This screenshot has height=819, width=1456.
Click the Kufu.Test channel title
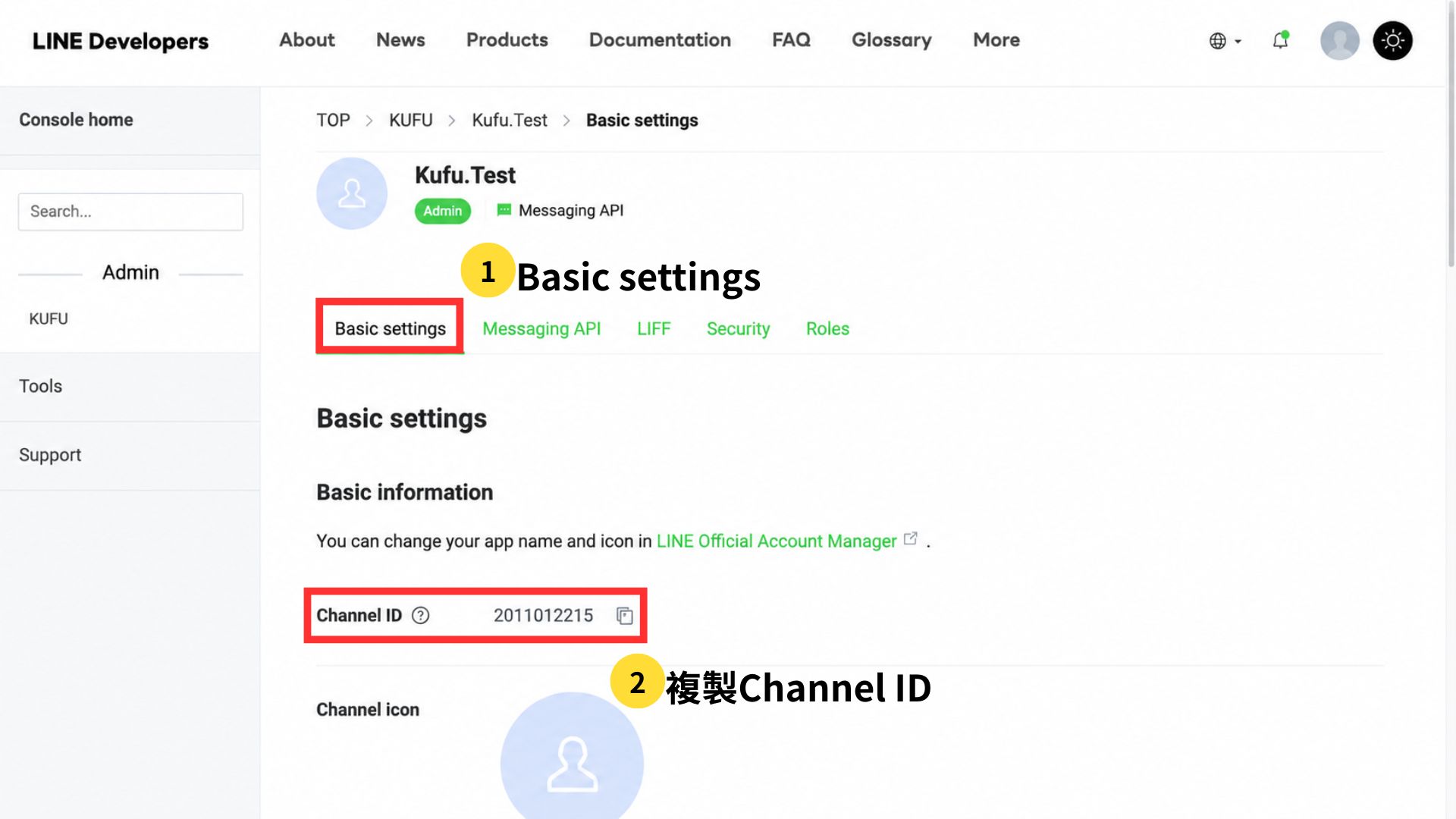tap(465, 175)
